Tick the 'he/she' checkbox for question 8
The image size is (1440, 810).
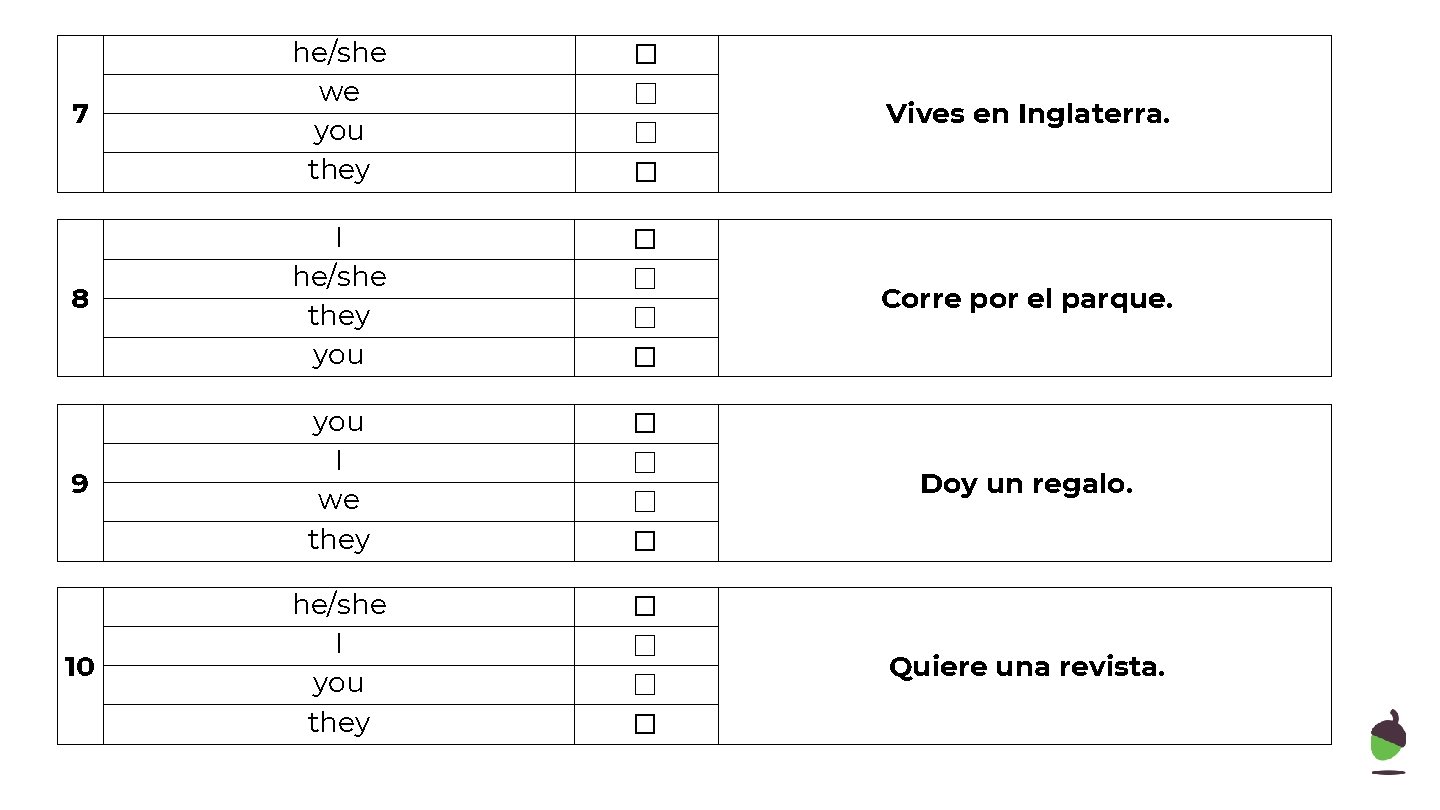(645, 278)
